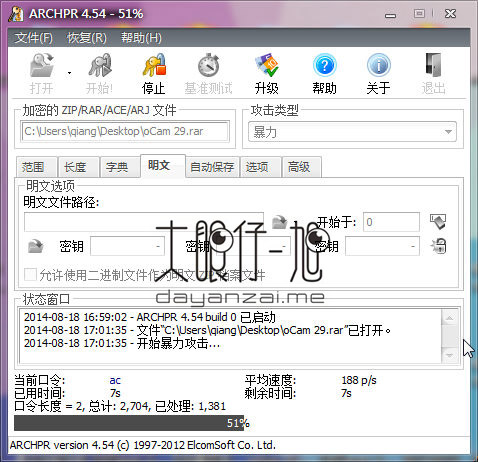The height and width of the screenshot is (462, 478).
Task: Run the 基准测试 benchmark icon
Action: pos(208,65)
